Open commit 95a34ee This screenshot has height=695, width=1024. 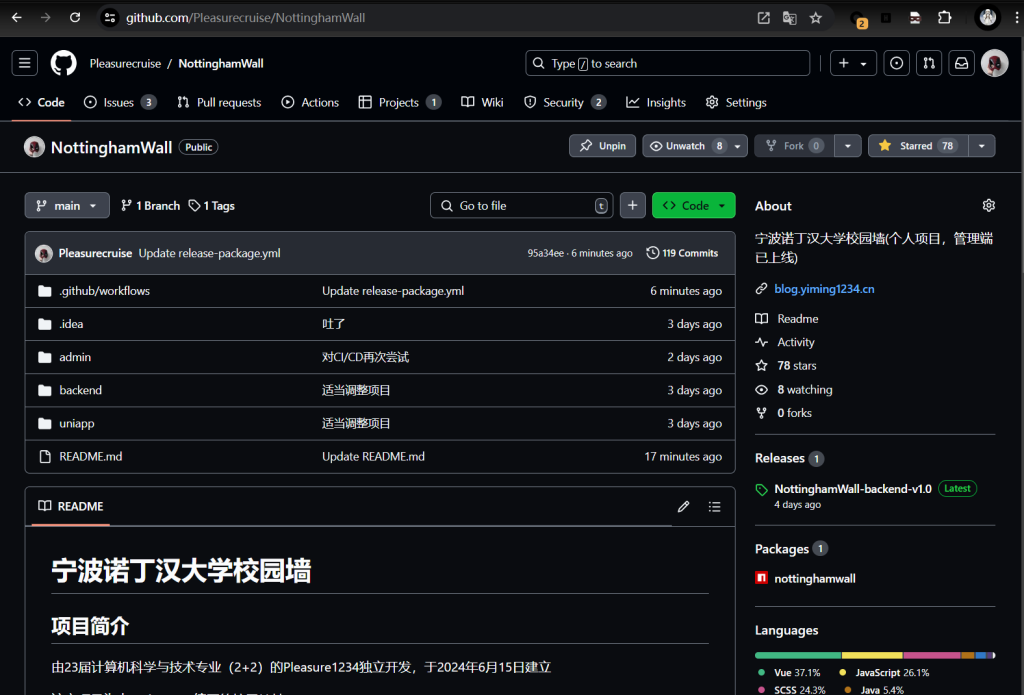coord(545,253)
